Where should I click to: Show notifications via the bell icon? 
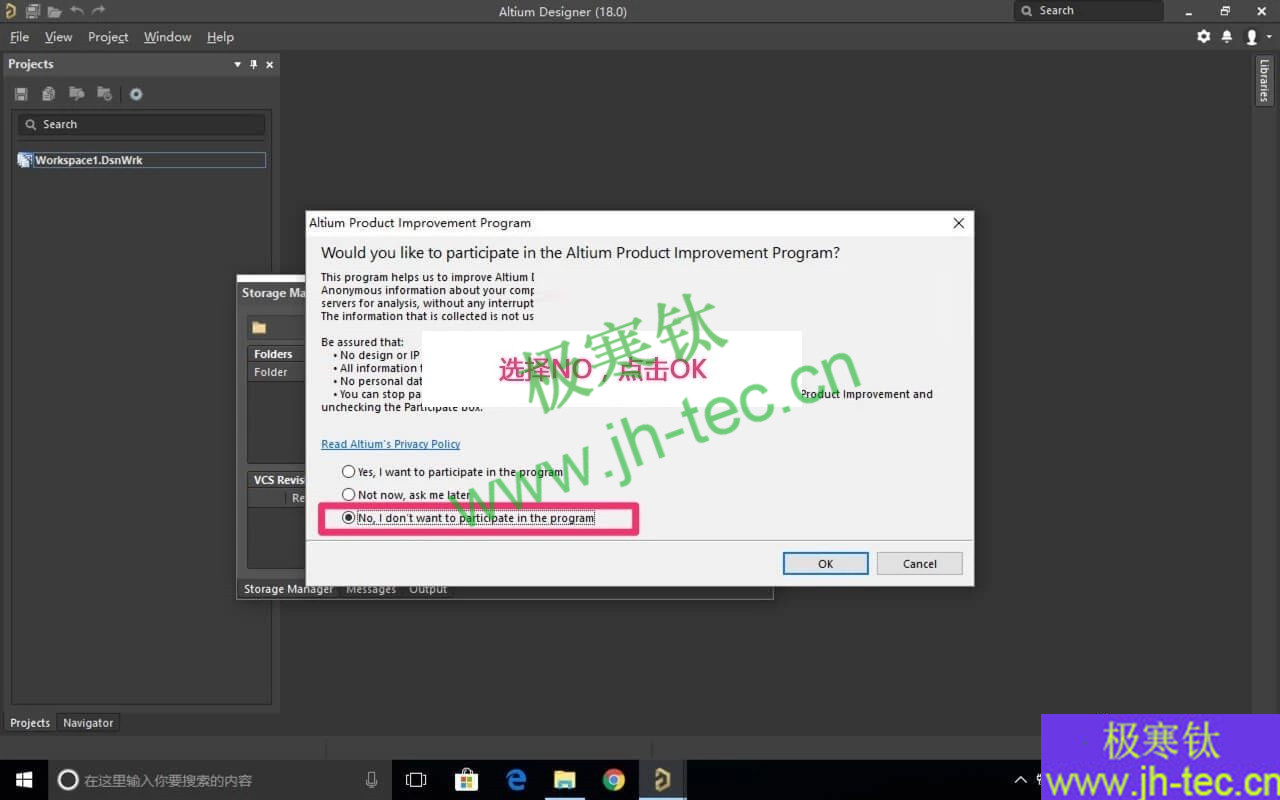pyautogui.click(x=1227, y=36)
